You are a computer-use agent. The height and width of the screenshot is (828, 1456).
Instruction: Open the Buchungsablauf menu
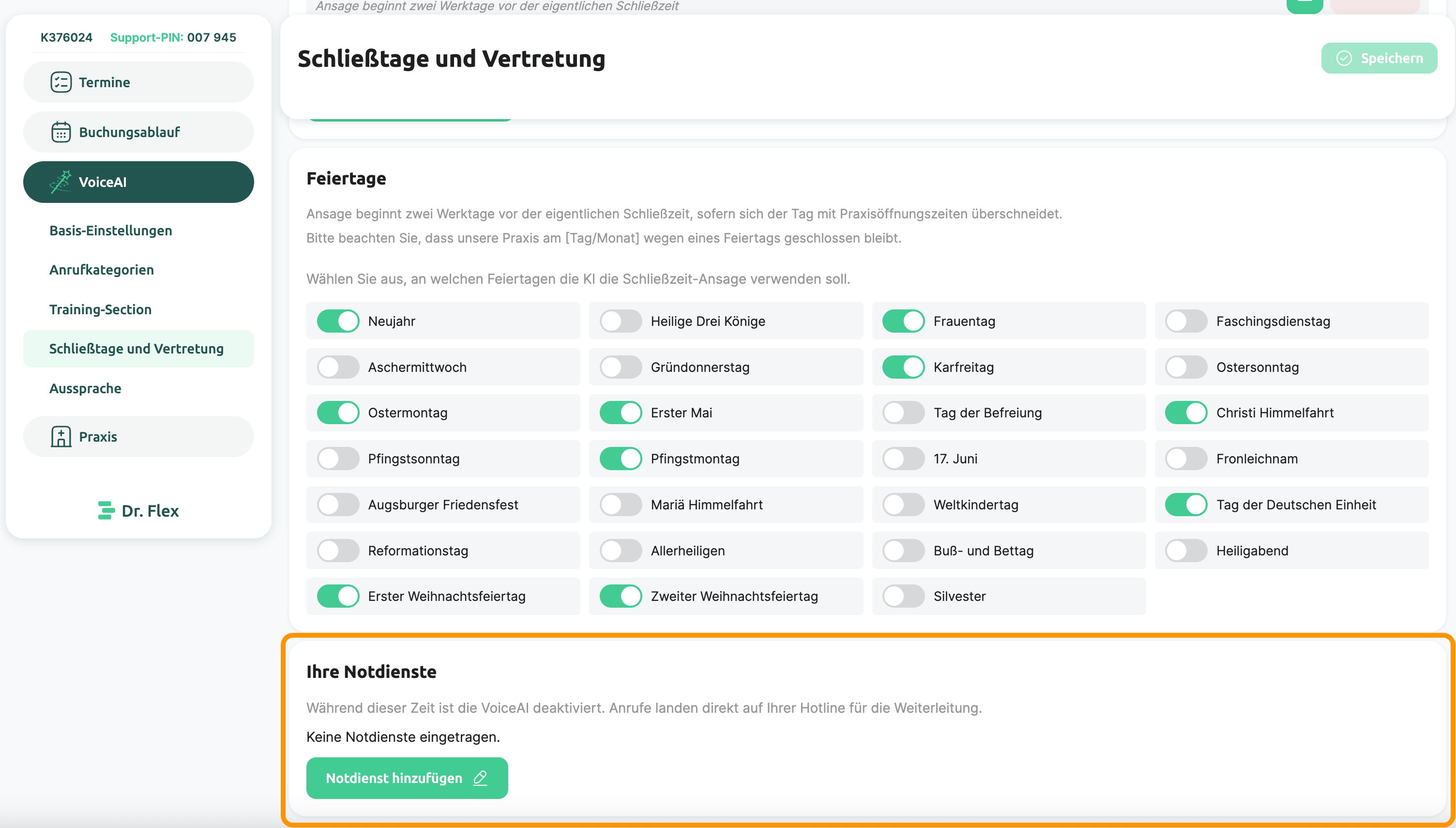(138, 132)
